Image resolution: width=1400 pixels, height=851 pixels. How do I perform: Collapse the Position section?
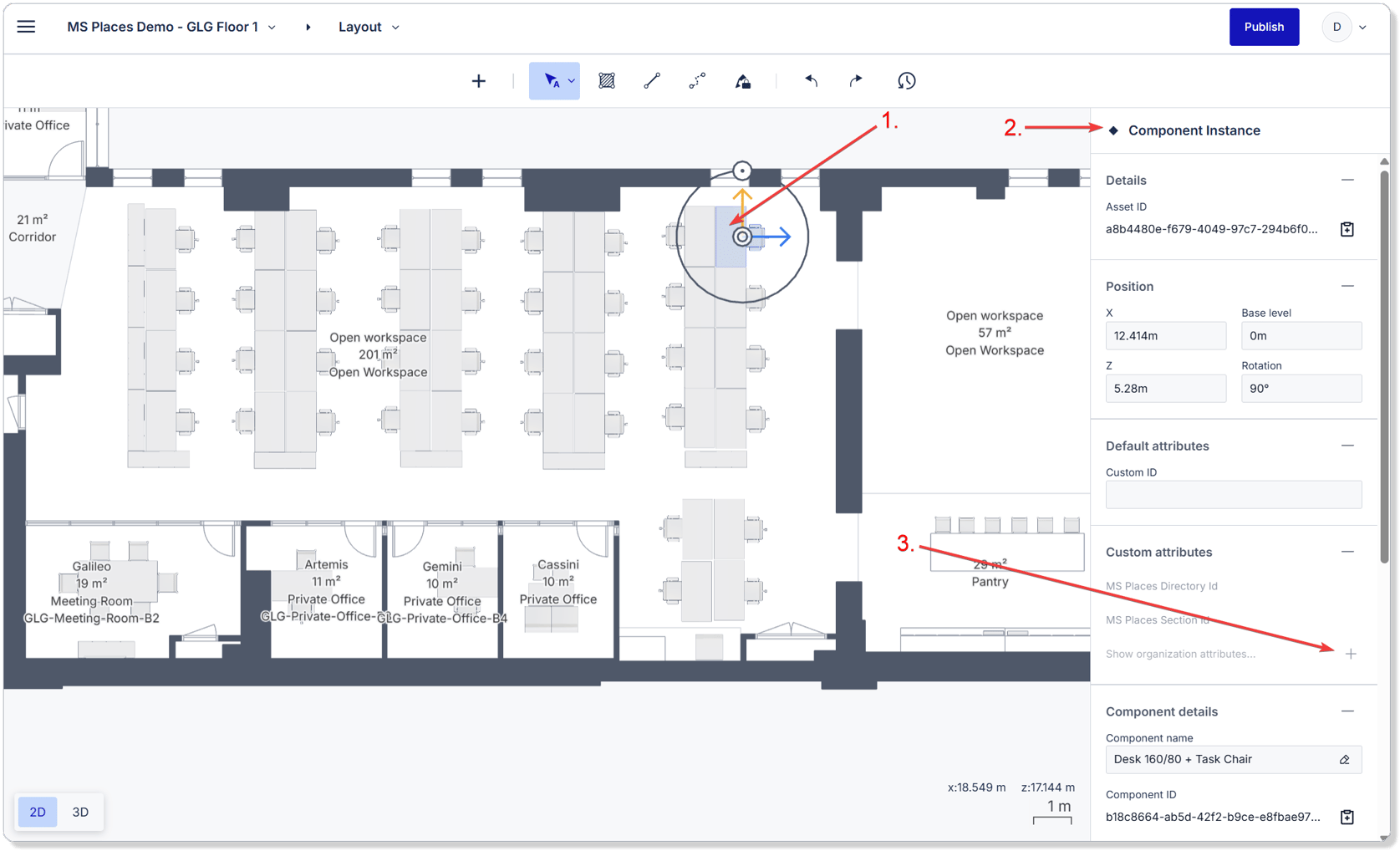coord(1347,286)
